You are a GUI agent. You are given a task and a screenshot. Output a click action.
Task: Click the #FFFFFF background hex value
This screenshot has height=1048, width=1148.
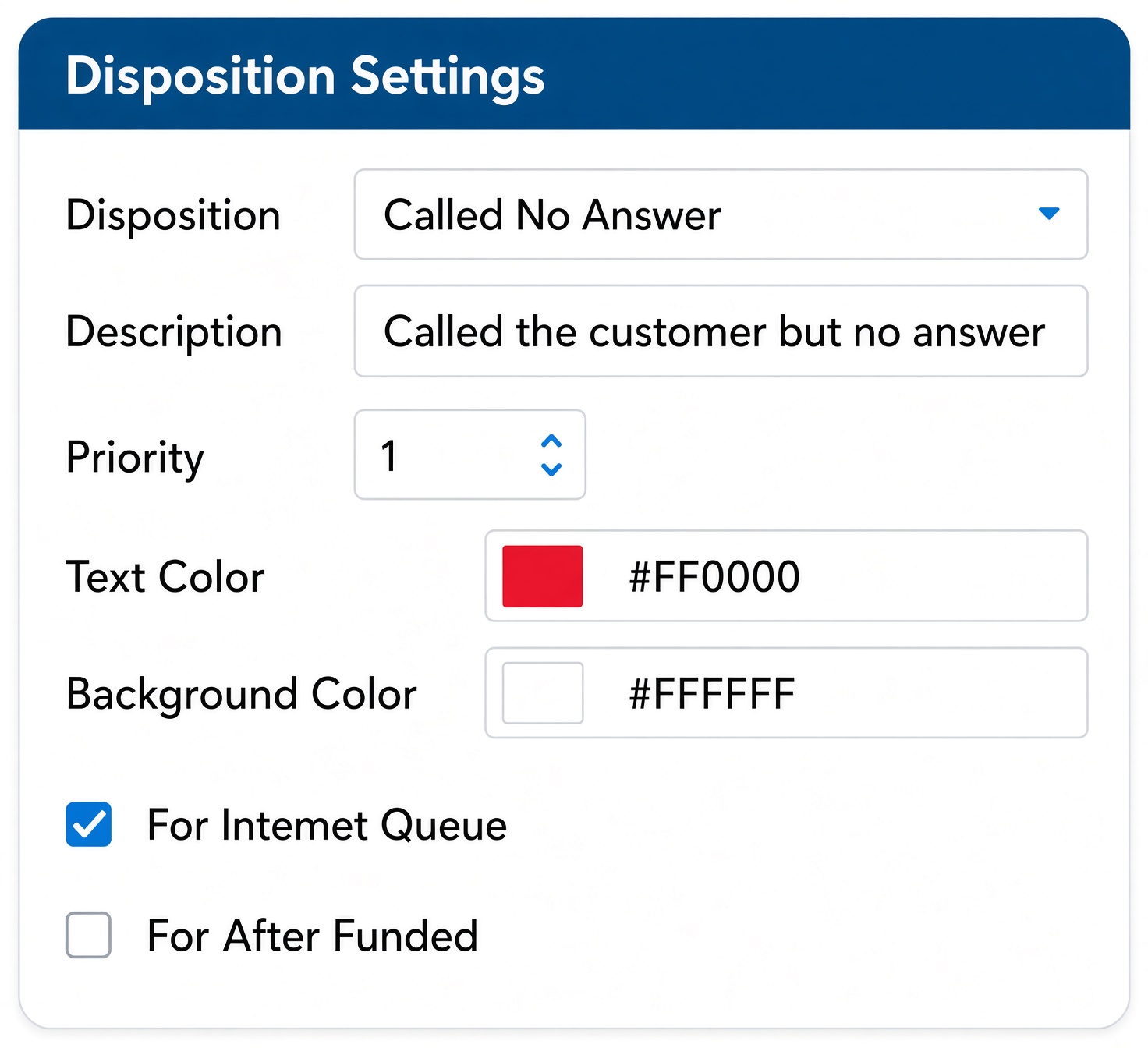pyautogui.click(x=712, y=694)
